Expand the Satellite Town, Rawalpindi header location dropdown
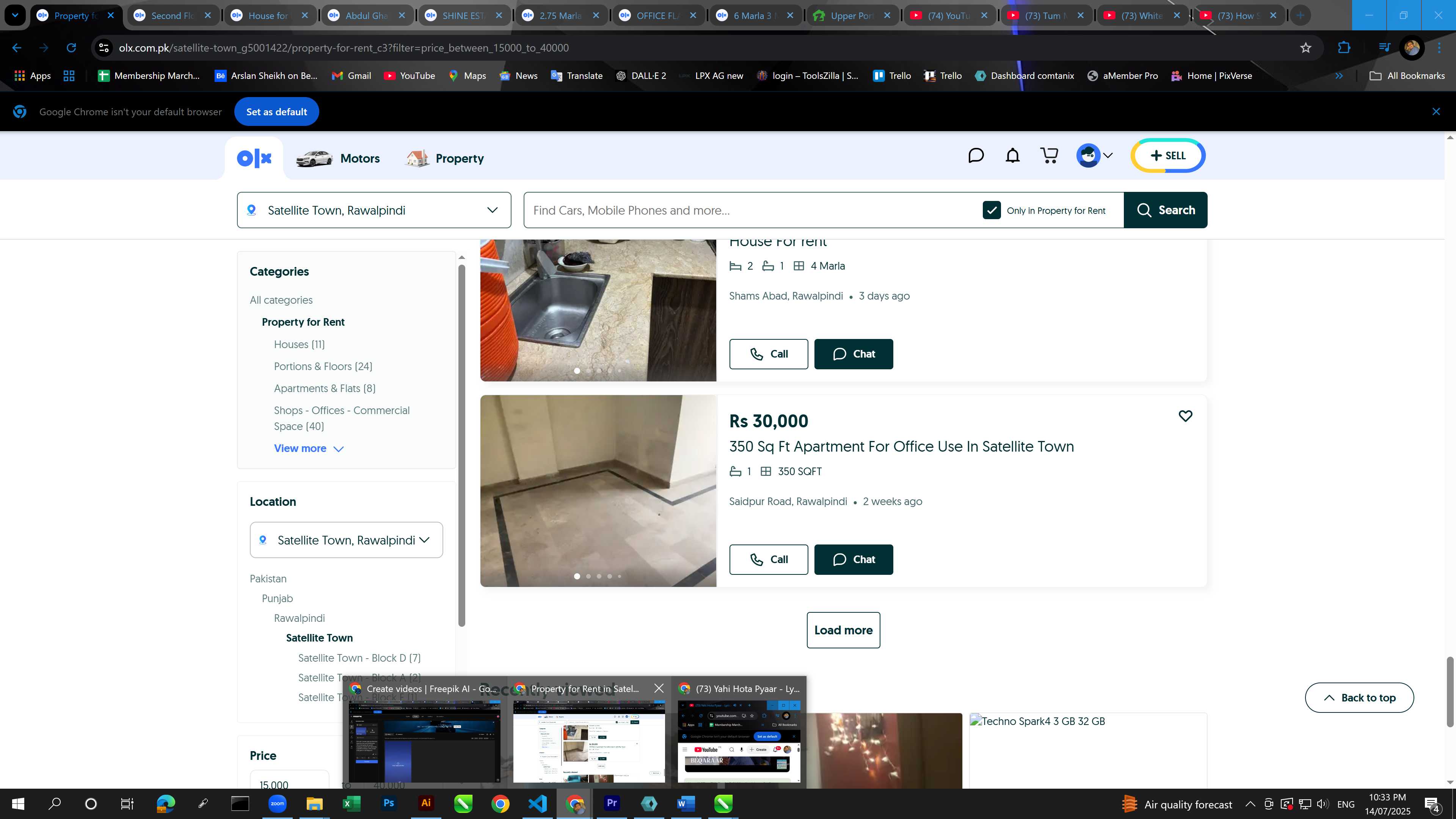Viewport: 1456px width, 819px height. 374,210
